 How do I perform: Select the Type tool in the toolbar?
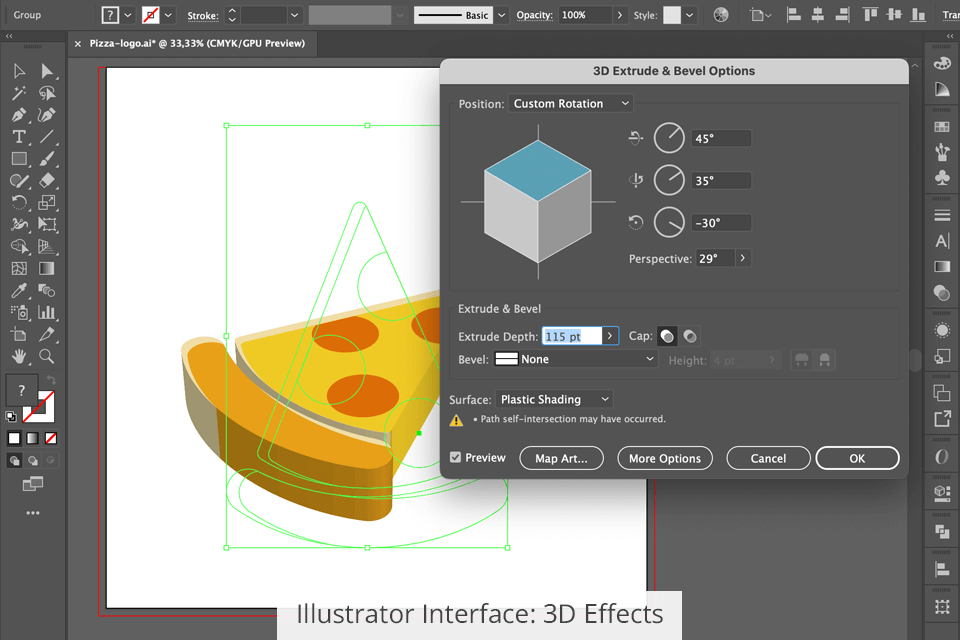(x=19, y=137)
